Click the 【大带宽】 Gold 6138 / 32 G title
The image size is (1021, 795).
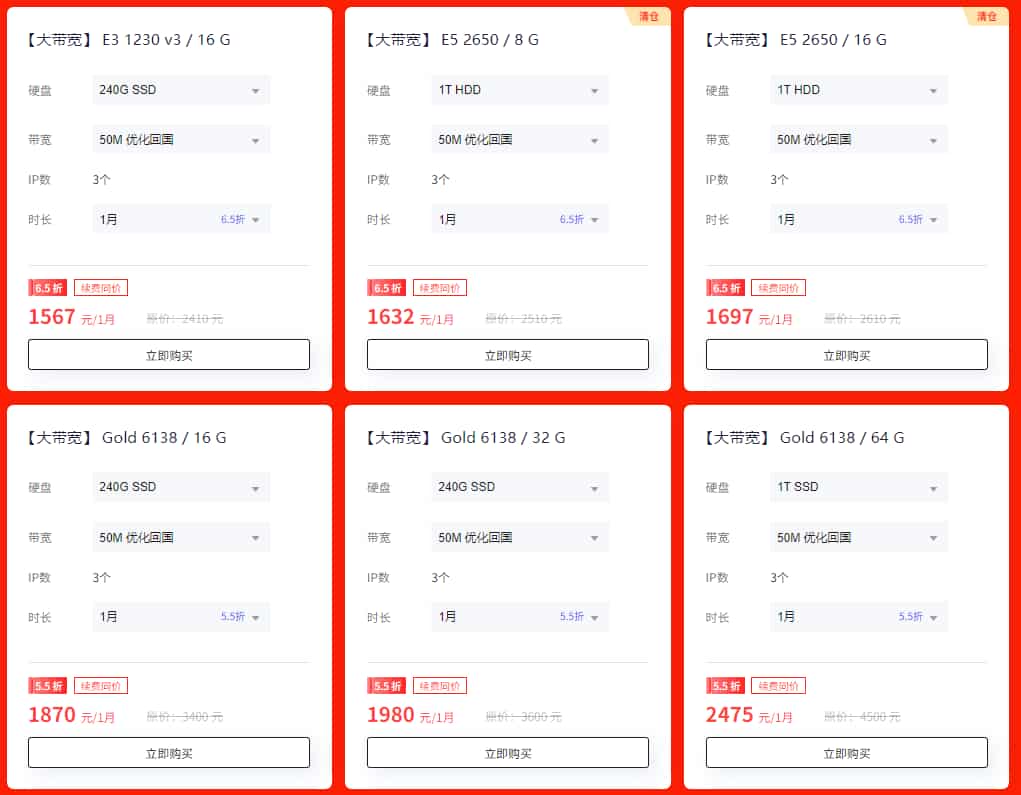coord(466,438)
